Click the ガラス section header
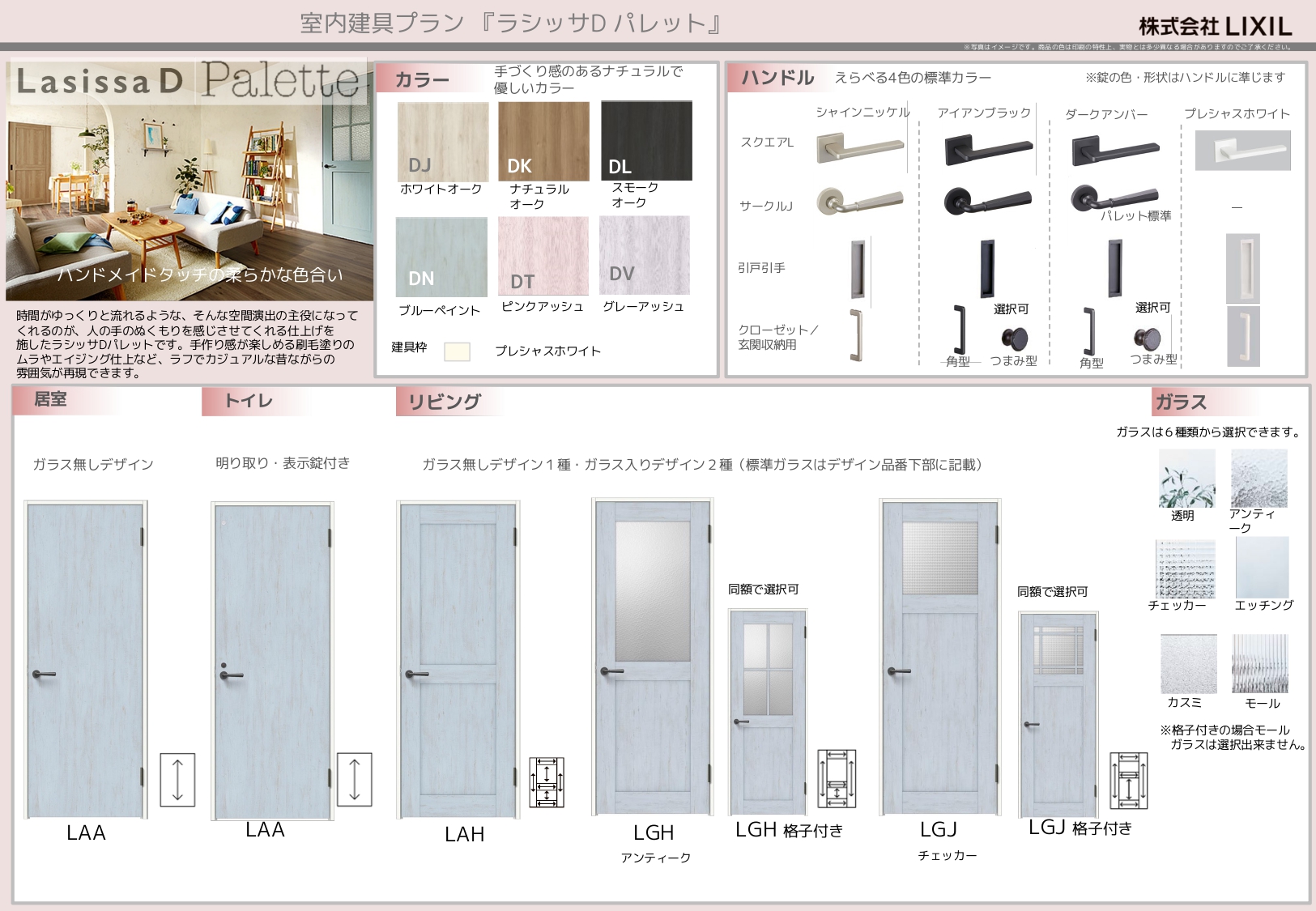 (1181, 402)
